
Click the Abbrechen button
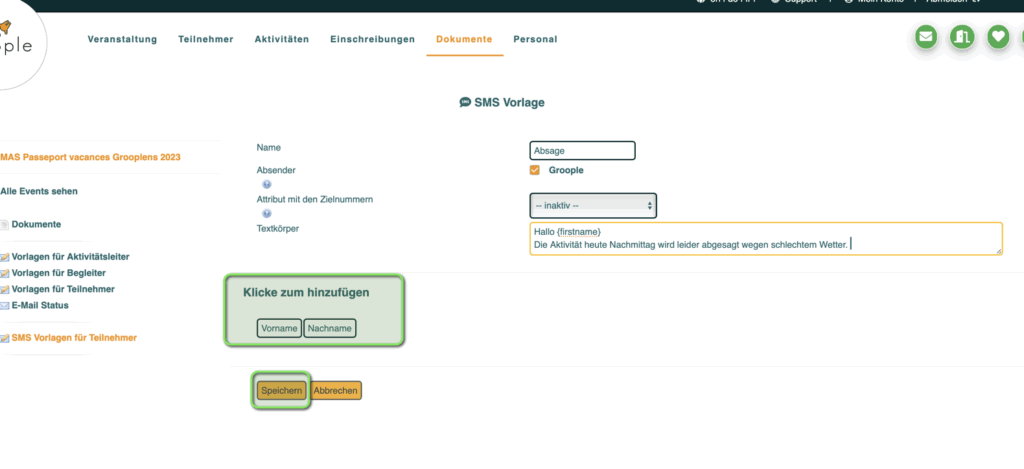336,391
